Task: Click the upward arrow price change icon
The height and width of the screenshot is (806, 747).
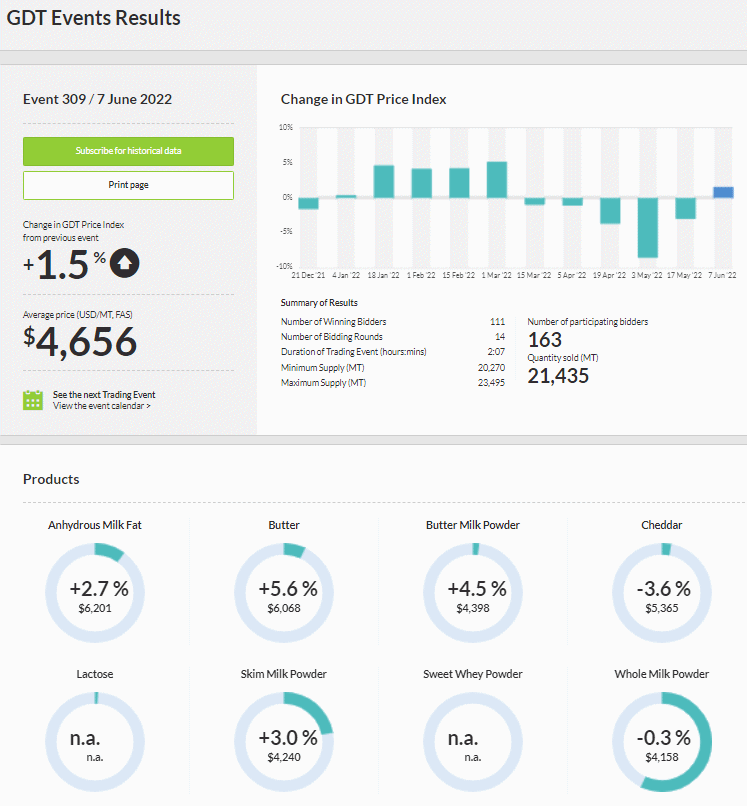Action: point(124,263)
